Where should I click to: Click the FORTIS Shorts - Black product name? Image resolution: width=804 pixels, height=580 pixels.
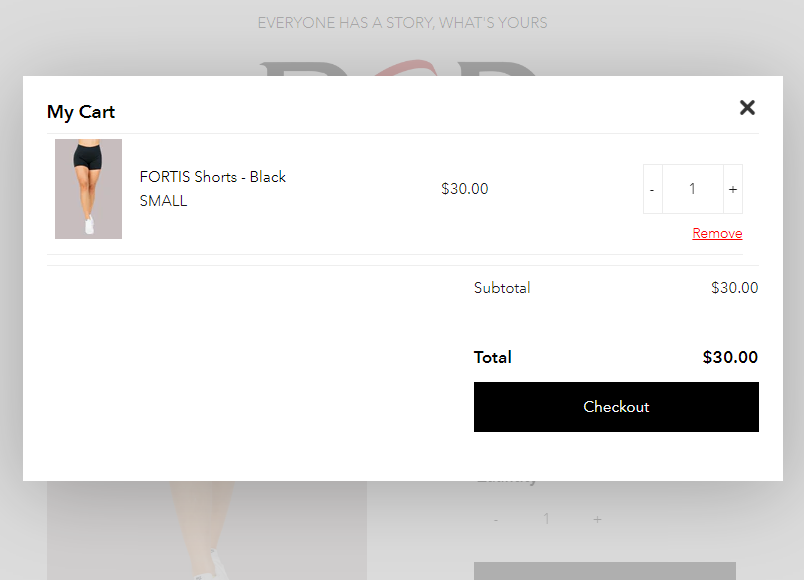[213, 177]
